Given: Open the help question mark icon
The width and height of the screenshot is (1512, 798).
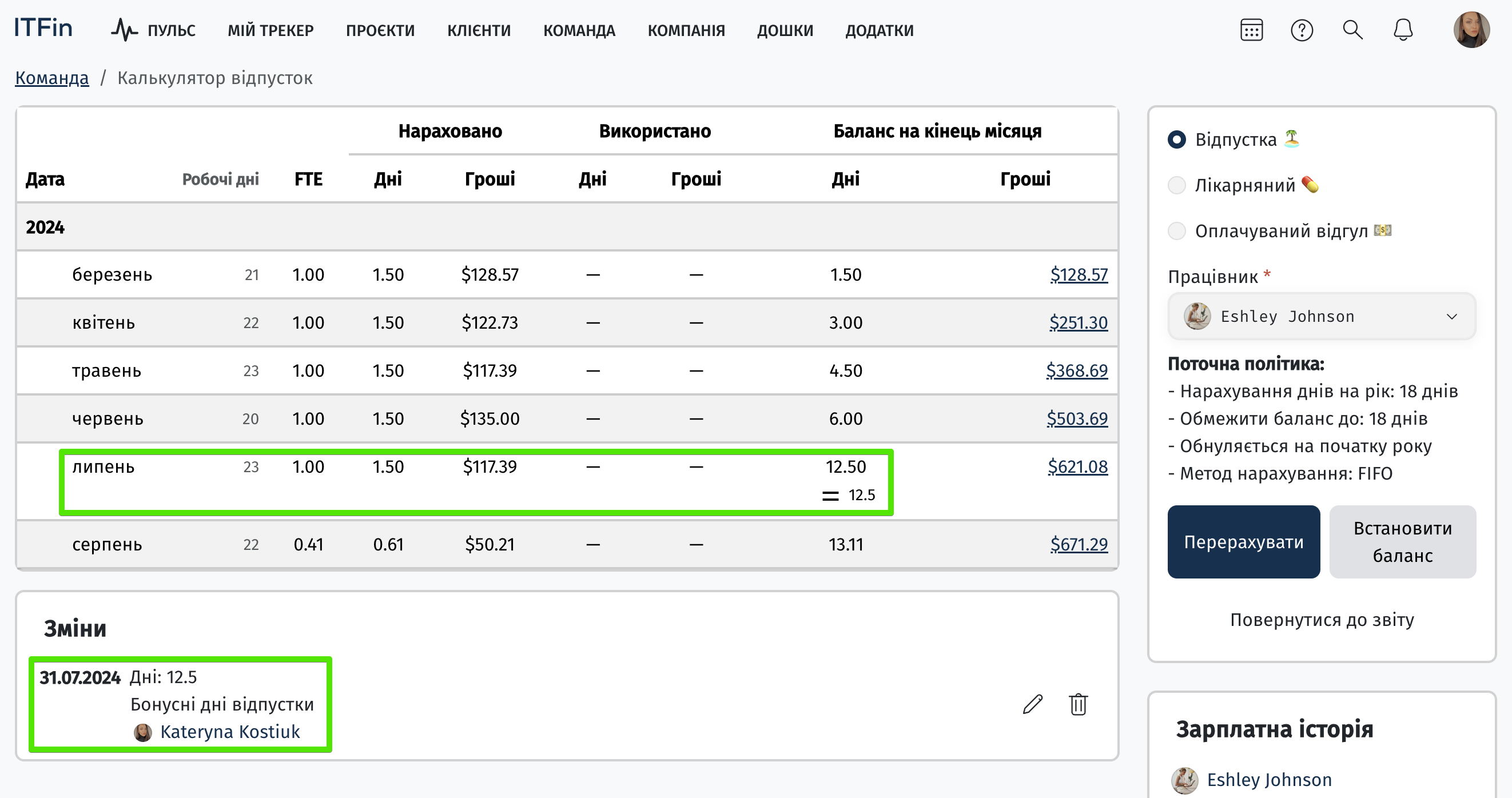Looking at the screenshot, I should pos(1302,30).
